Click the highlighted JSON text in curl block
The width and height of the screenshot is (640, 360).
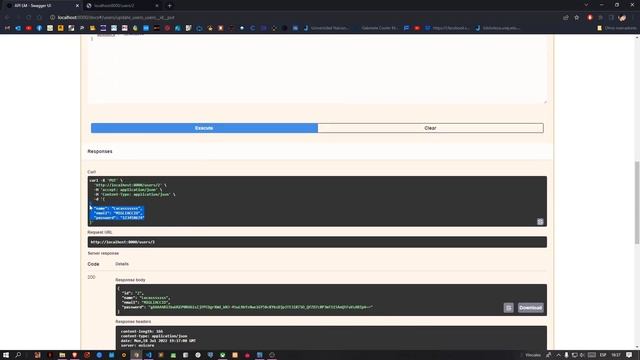coord(118,213)
